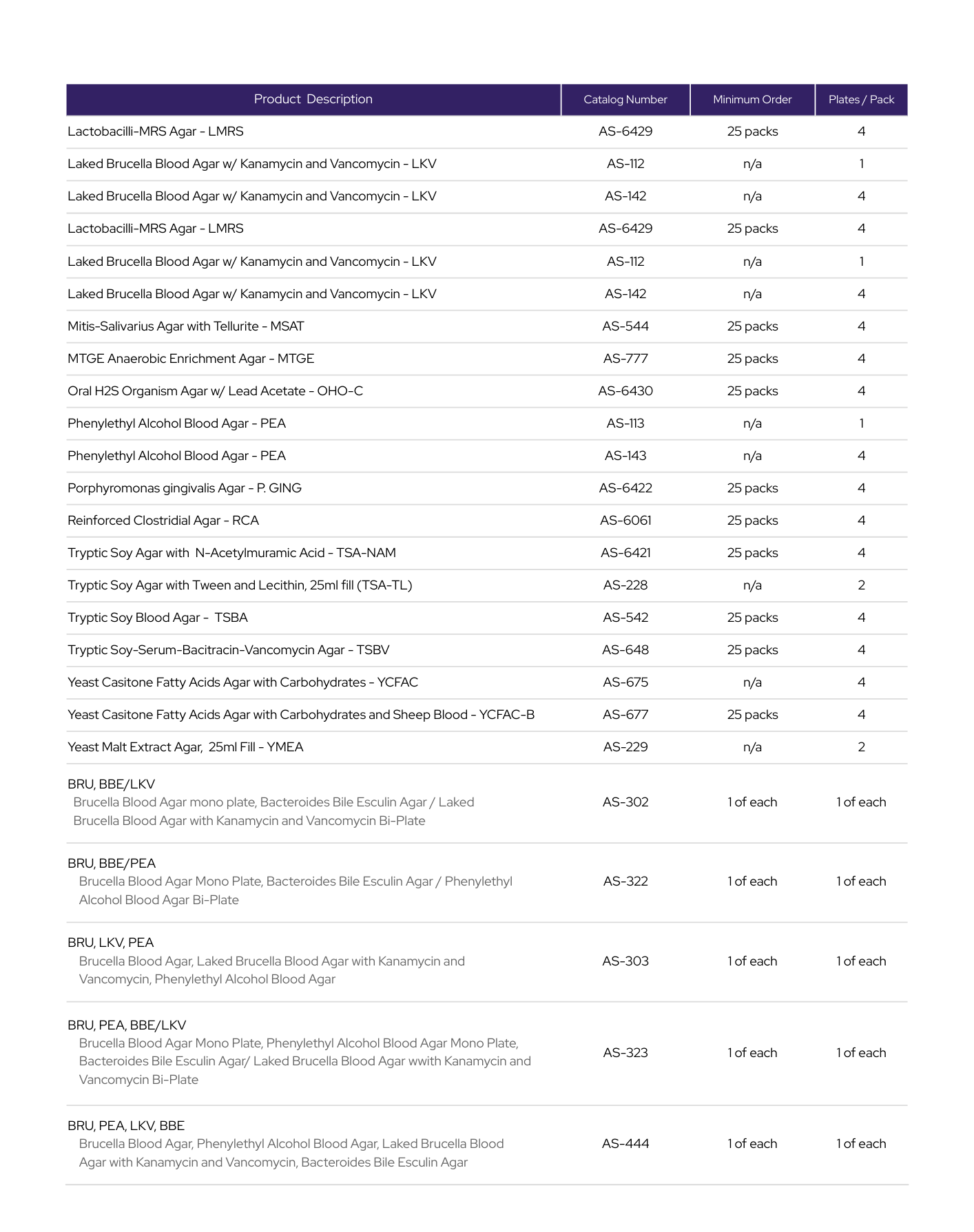Select the Yeast Malt Extract Agar product name

185,747
